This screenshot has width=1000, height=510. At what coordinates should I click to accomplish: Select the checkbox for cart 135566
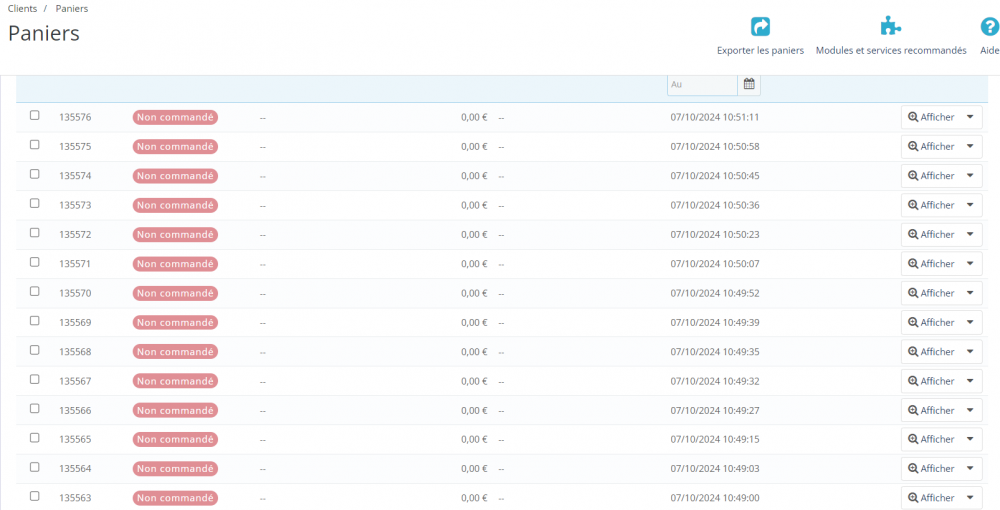(34, 409)
